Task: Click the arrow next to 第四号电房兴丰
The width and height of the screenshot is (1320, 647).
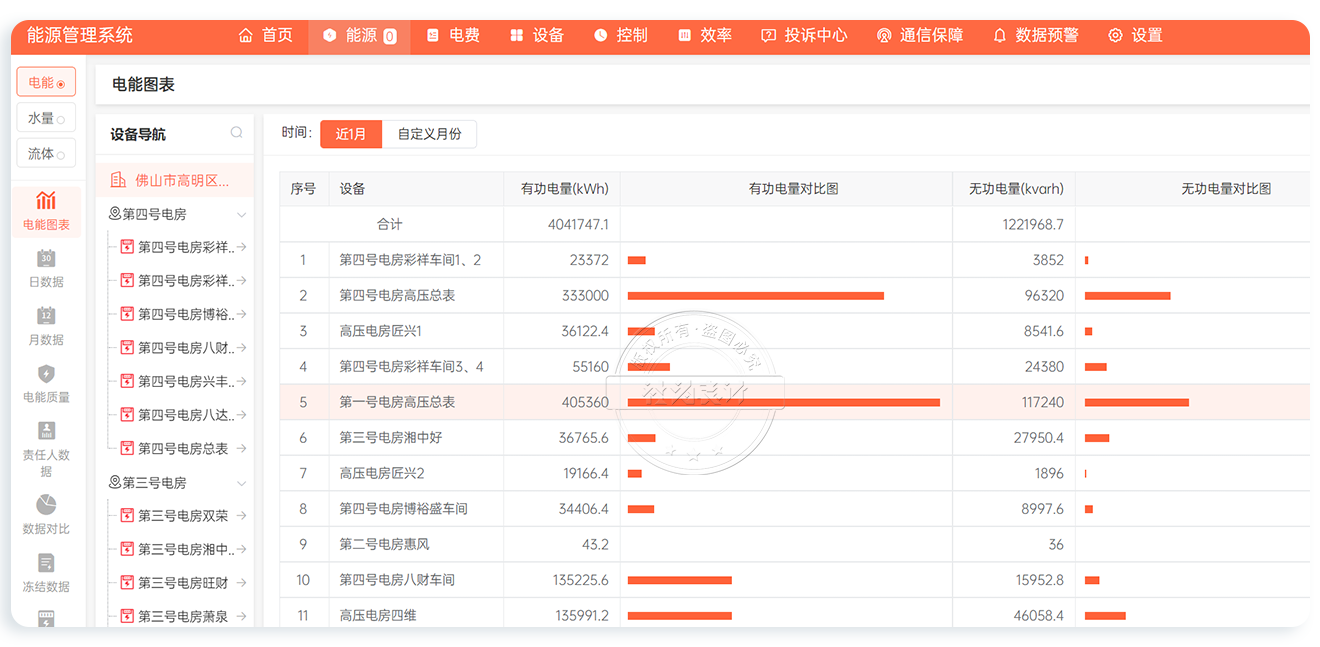Action: pyautogui.click(x=241, y=381)
